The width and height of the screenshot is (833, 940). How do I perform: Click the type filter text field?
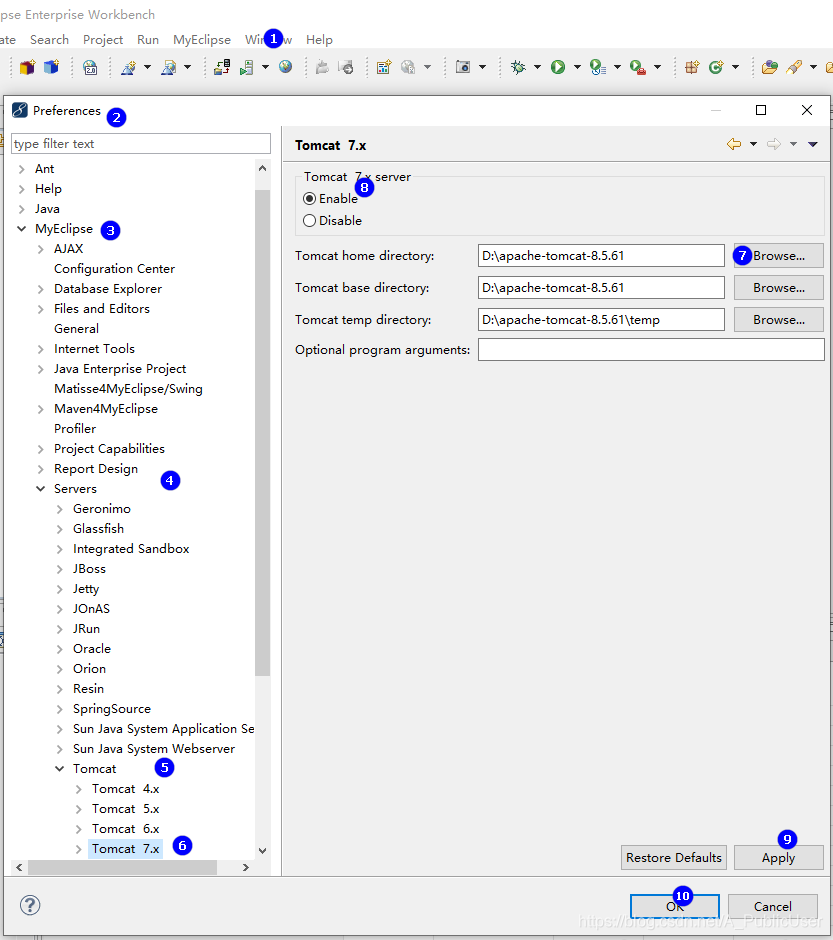click(x=141, y=144)
